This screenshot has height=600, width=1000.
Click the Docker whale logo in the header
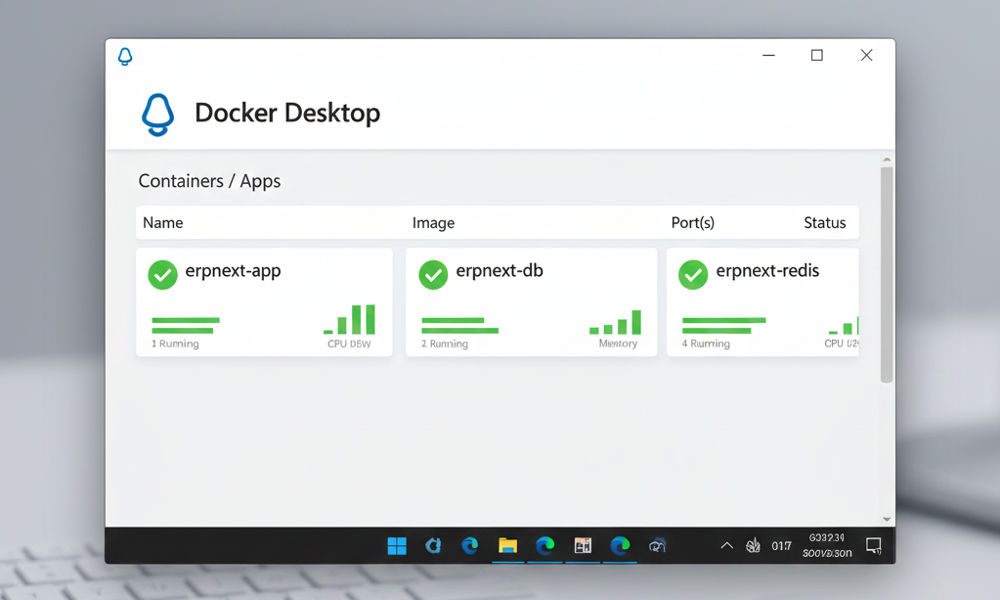157,113
